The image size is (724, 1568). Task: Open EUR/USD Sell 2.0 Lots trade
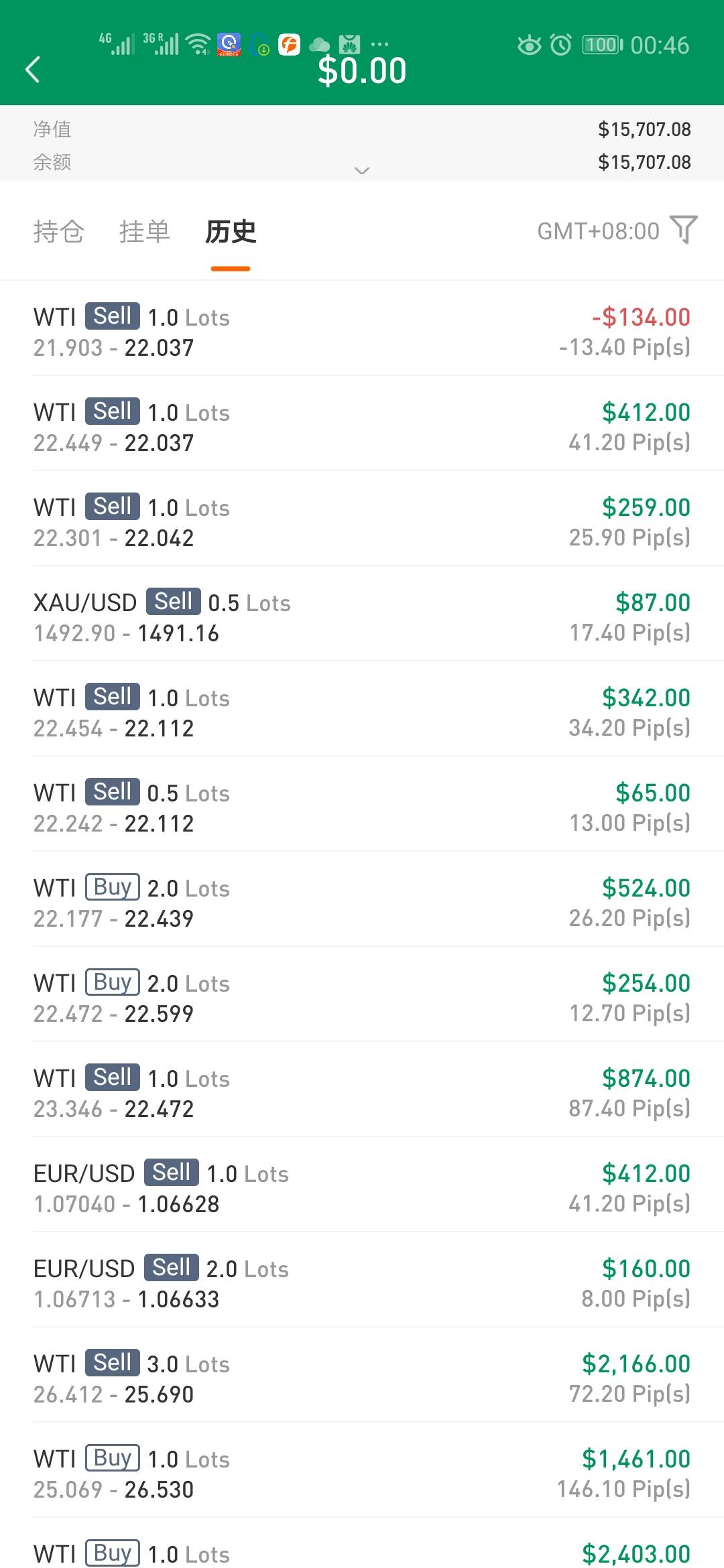click(362, 1283)
